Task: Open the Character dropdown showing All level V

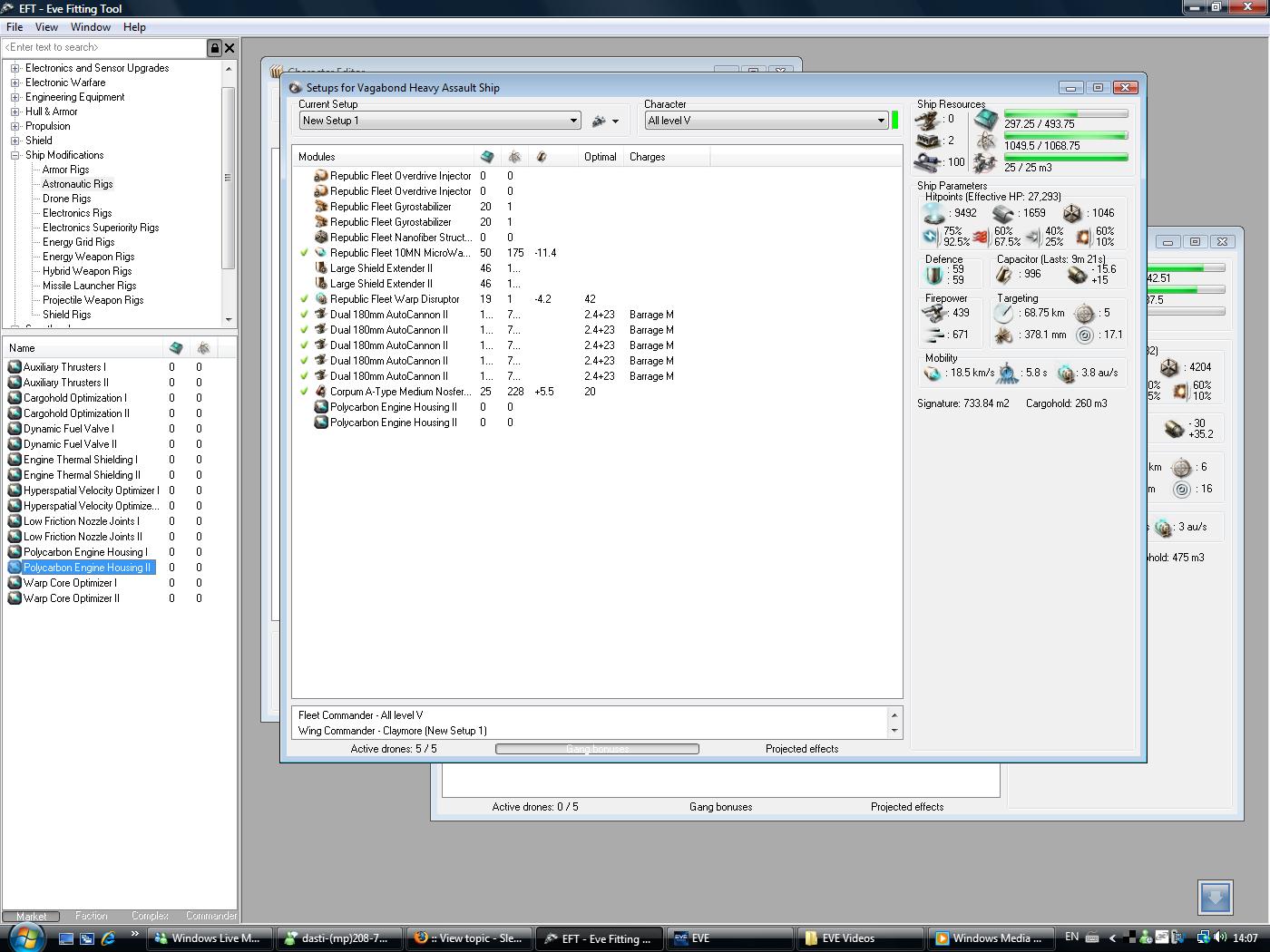Action: point(767,121)
